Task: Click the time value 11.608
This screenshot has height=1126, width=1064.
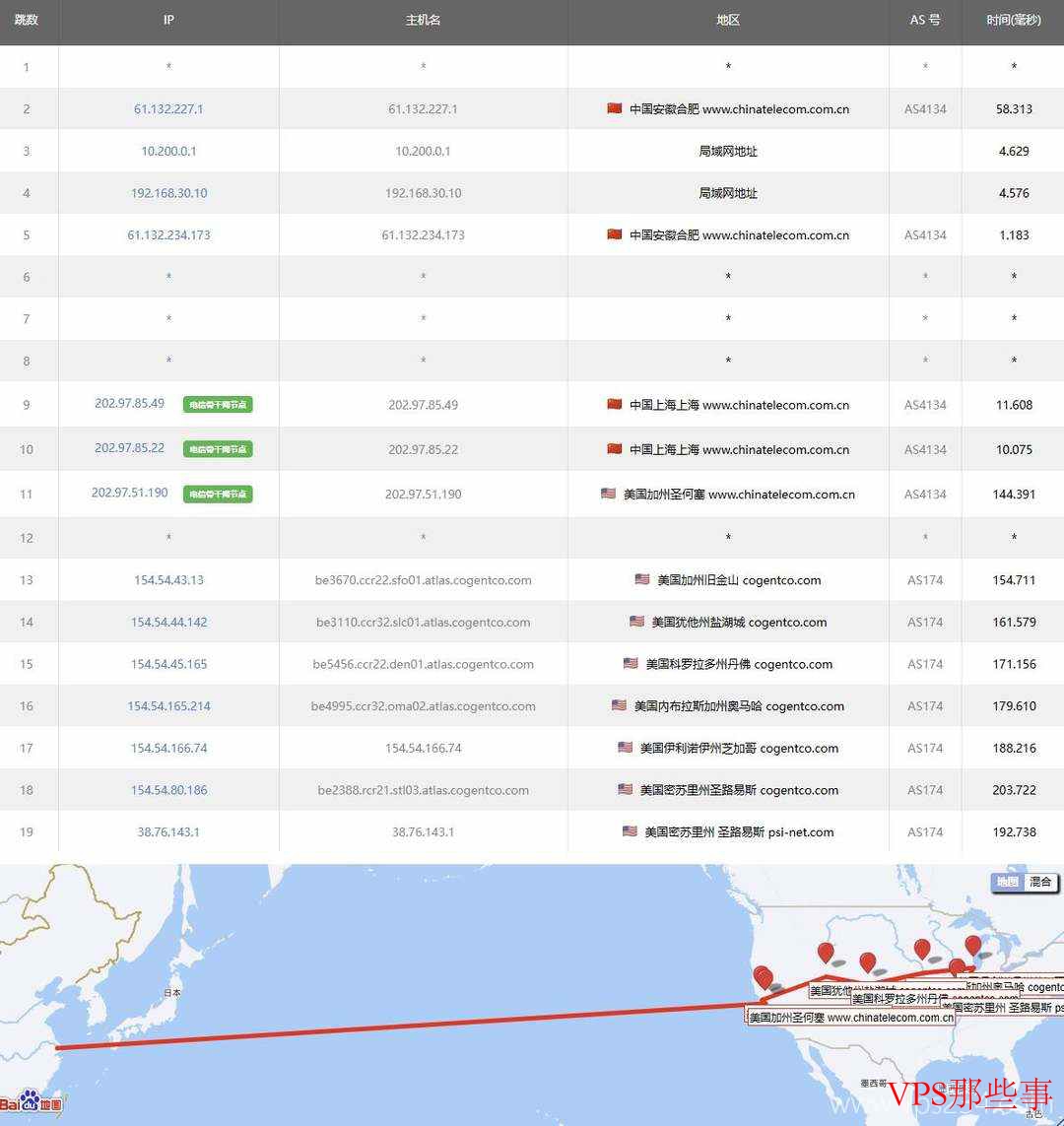Action: pyautogui.click(x=1014, y=405)
